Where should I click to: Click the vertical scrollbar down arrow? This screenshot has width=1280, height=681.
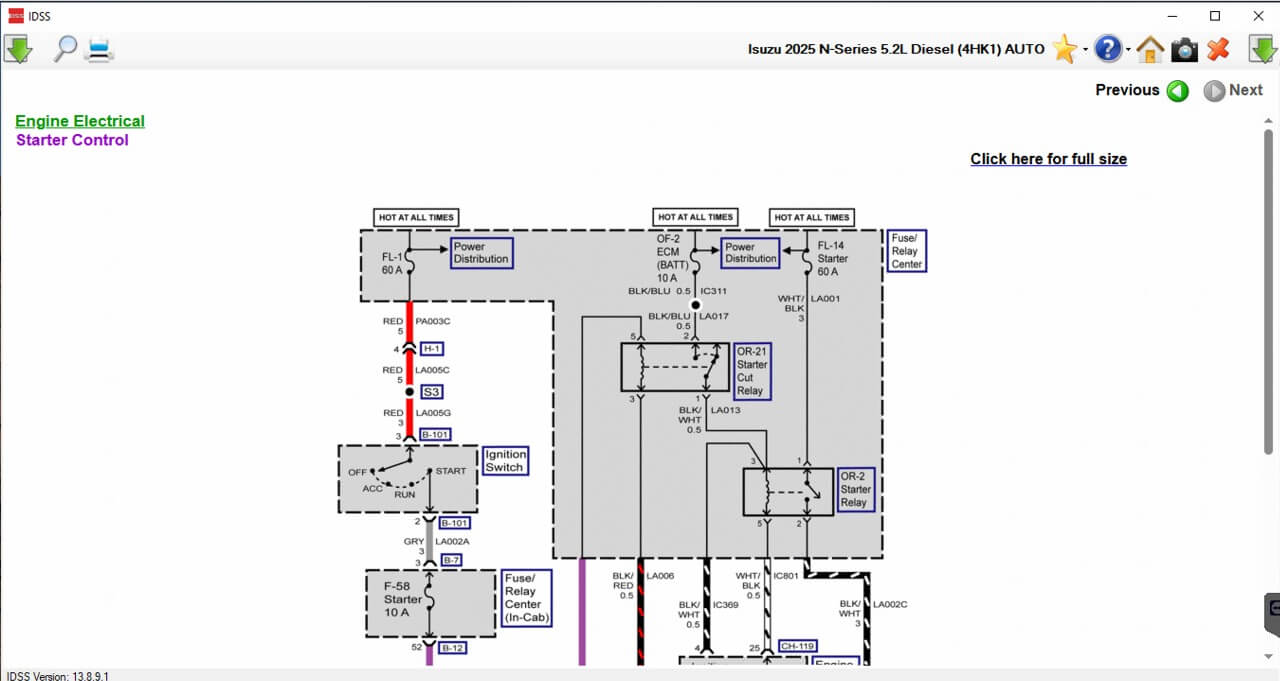point(1268,656)
